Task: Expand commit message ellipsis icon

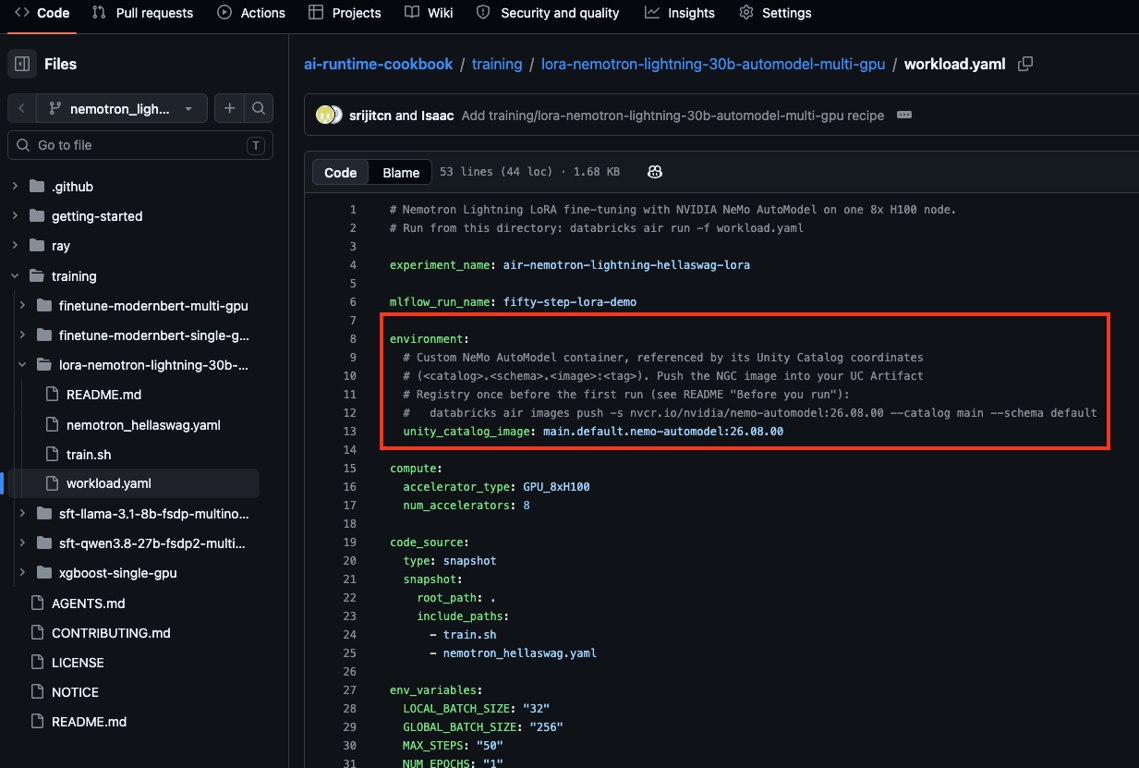Action: click(x=904, y=115)
